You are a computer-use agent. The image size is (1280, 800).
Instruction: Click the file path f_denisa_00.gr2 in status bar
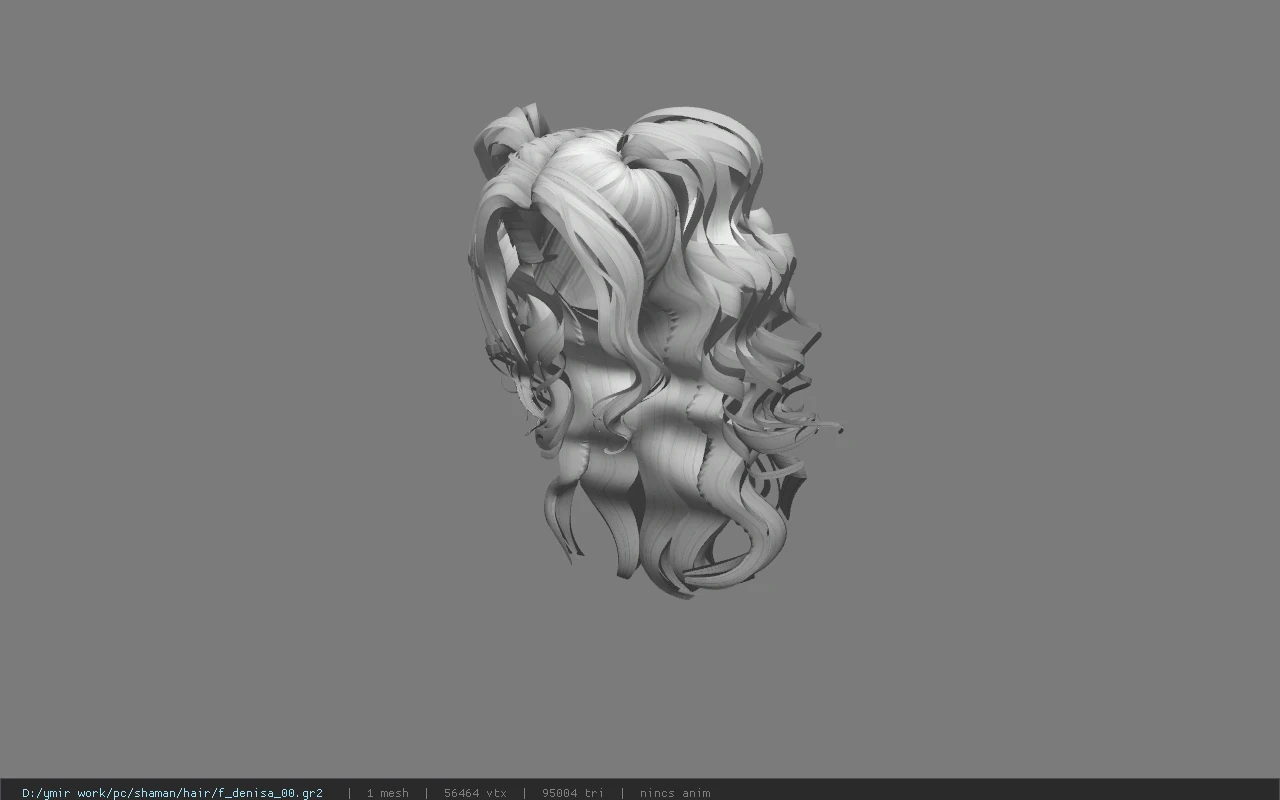click(x=172, y=793)
